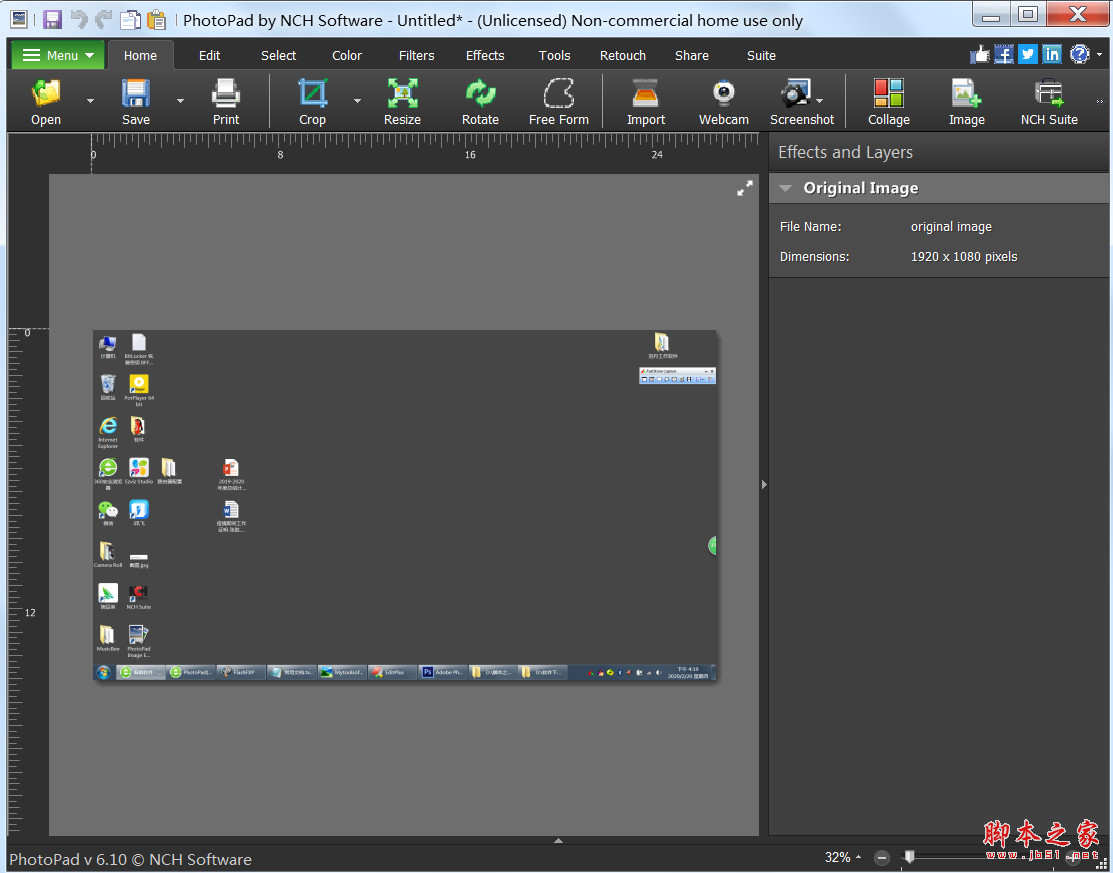Click the add Image icon

tap(967, 93)
